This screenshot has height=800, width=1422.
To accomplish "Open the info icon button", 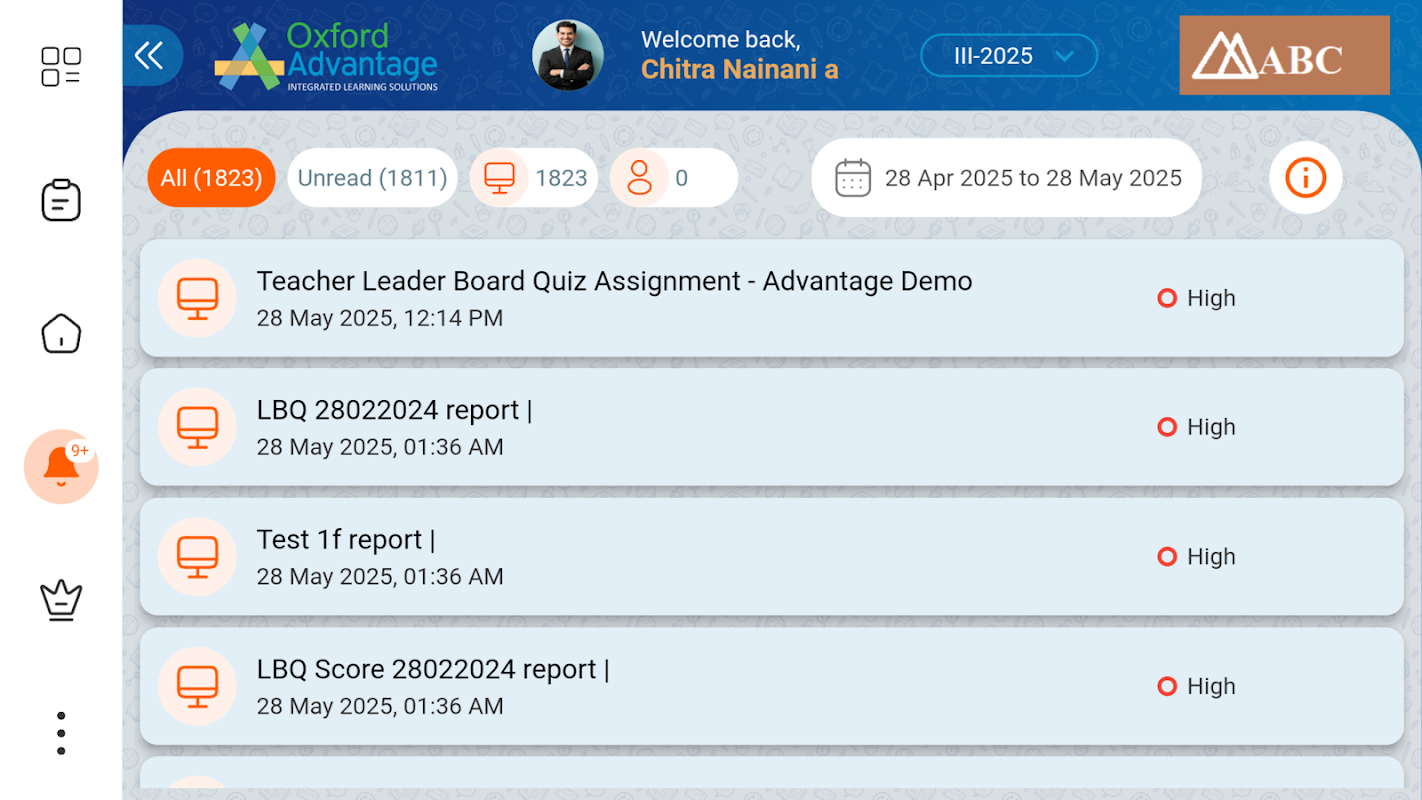I will [1305, 178].
